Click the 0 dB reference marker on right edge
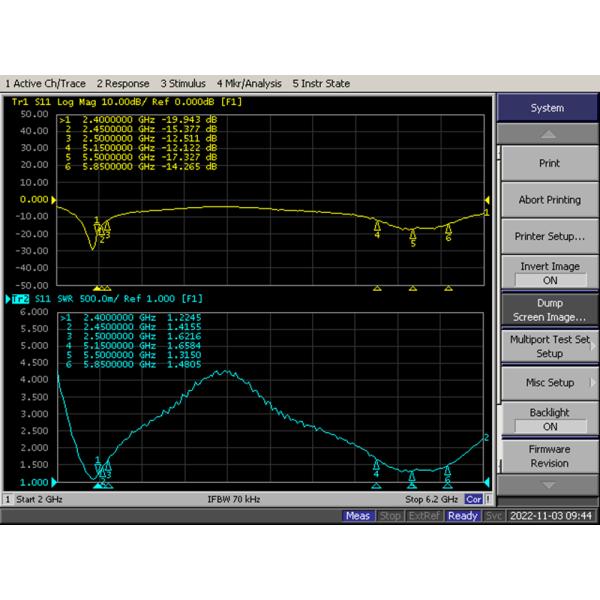 click(x=488, y=200)
